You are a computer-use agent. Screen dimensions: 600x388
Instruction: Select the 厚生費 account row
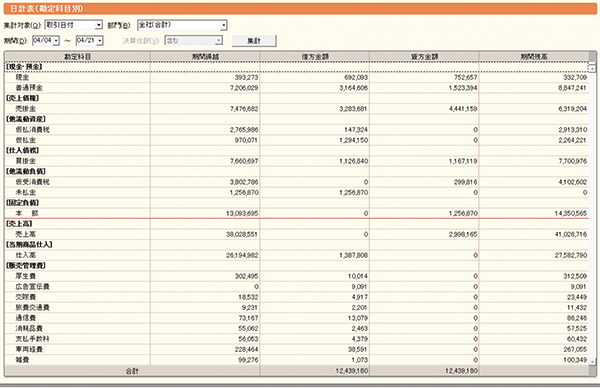pos(296,276)
